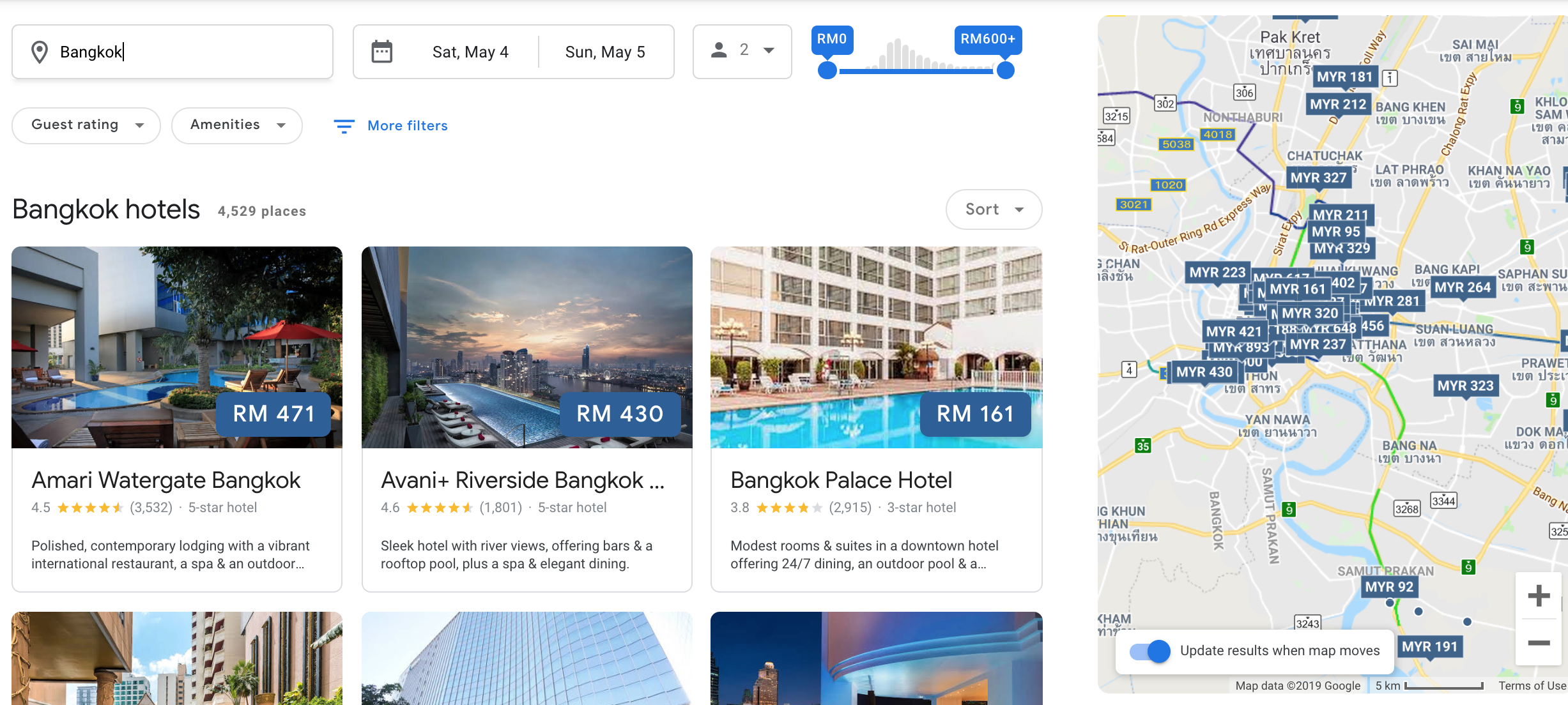Click the More filters lines icon
This screenshot has width=1568, height=705.
tap(344, 126)
